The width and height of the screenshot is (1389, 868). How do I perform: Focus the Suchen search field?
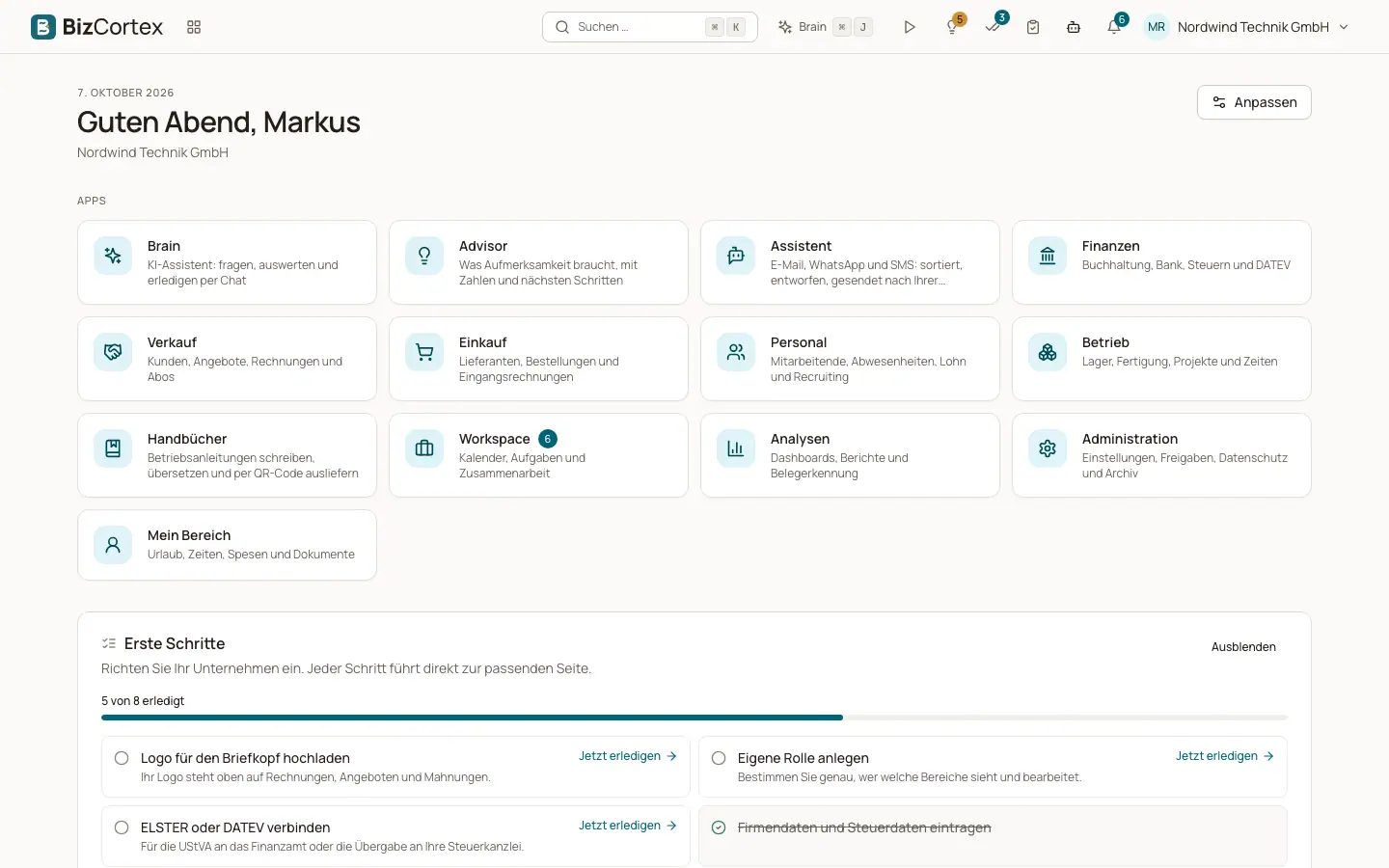[650, 27]
